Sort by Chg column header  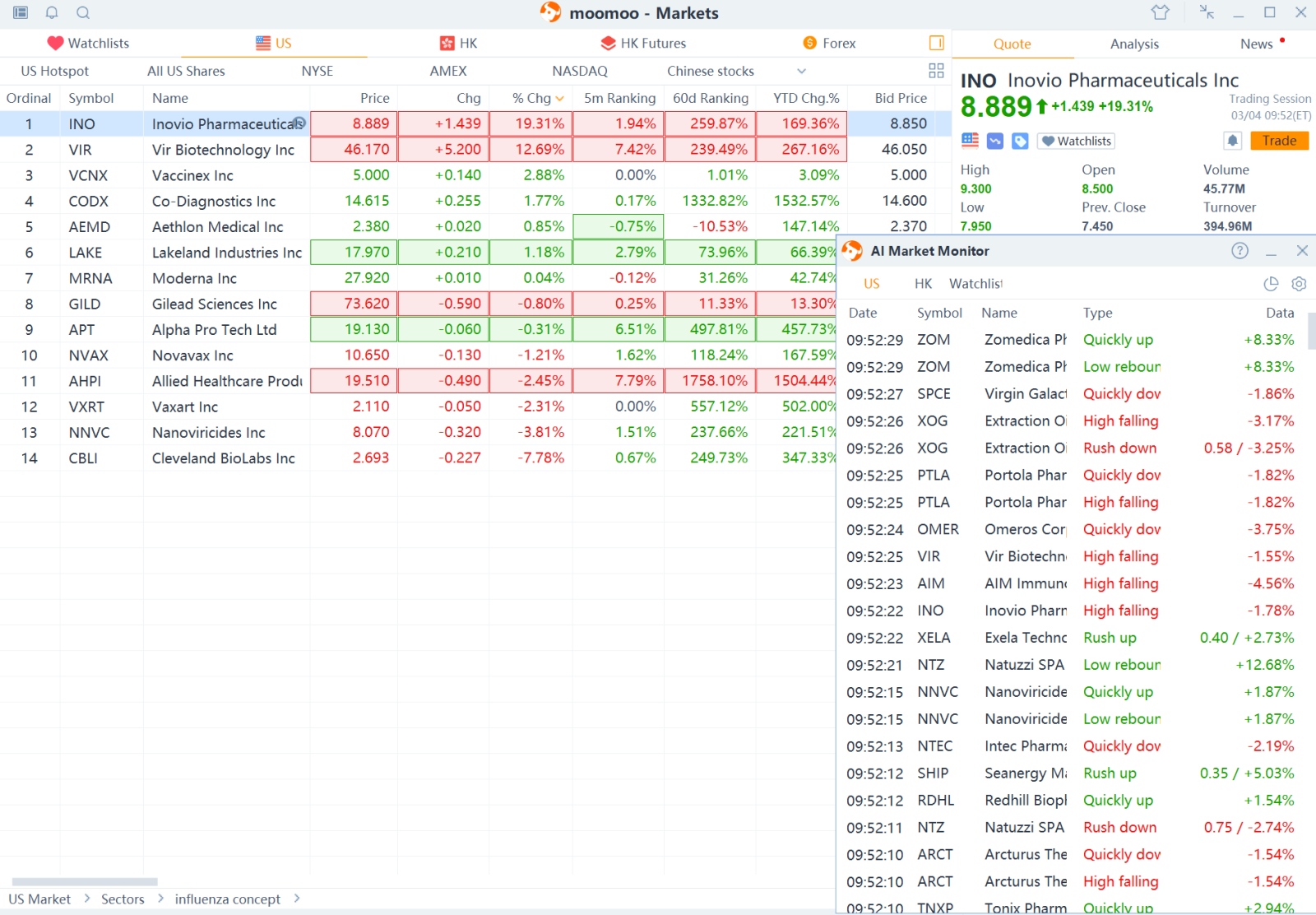469,98
